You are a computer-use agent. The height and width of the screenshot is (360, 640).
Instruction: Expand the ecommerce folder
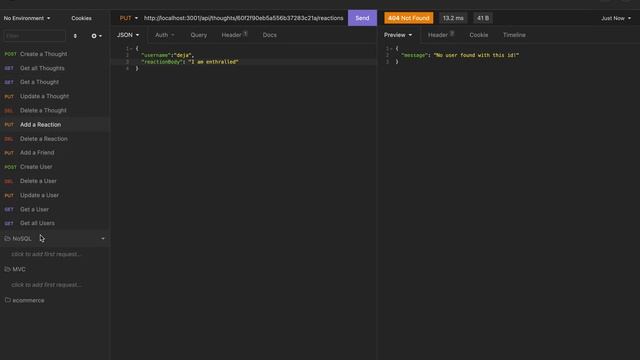coord(55,300)
